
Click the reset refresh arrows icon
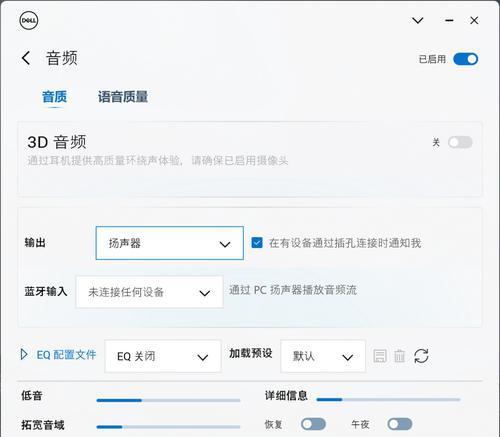pyautogui.click(x=421, y=356)
